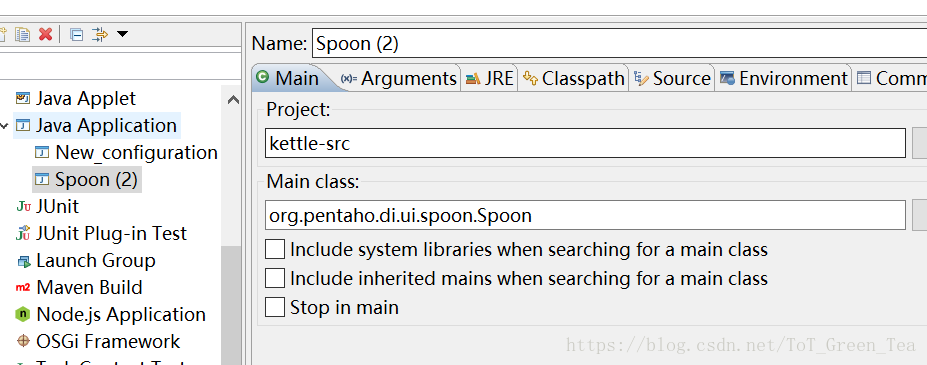Click the Main class text field

coord(585,215)
